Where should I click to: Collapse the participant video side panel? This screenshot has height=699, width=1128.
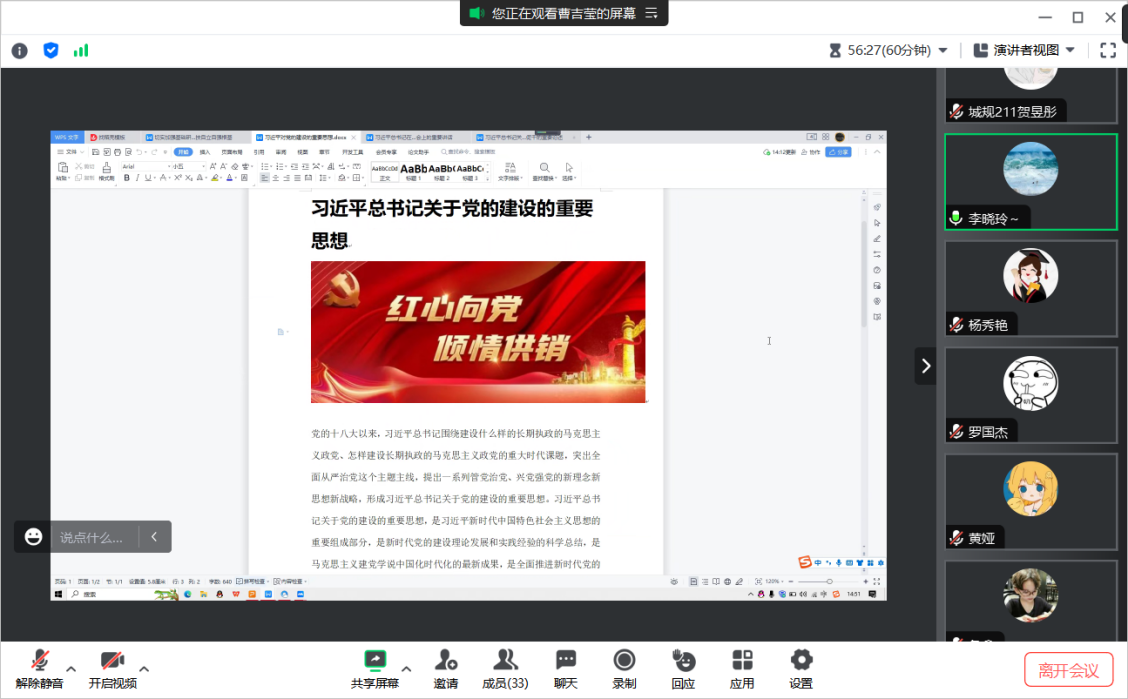(x=925, y=366)
